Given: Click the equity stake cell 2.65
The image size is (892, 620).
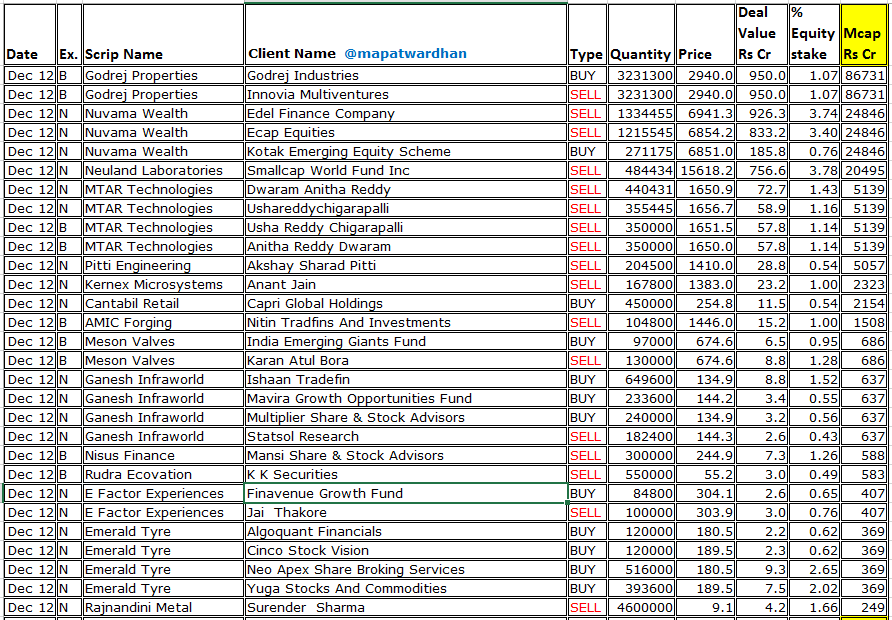Looking at the screenshot, I should 814,569.
